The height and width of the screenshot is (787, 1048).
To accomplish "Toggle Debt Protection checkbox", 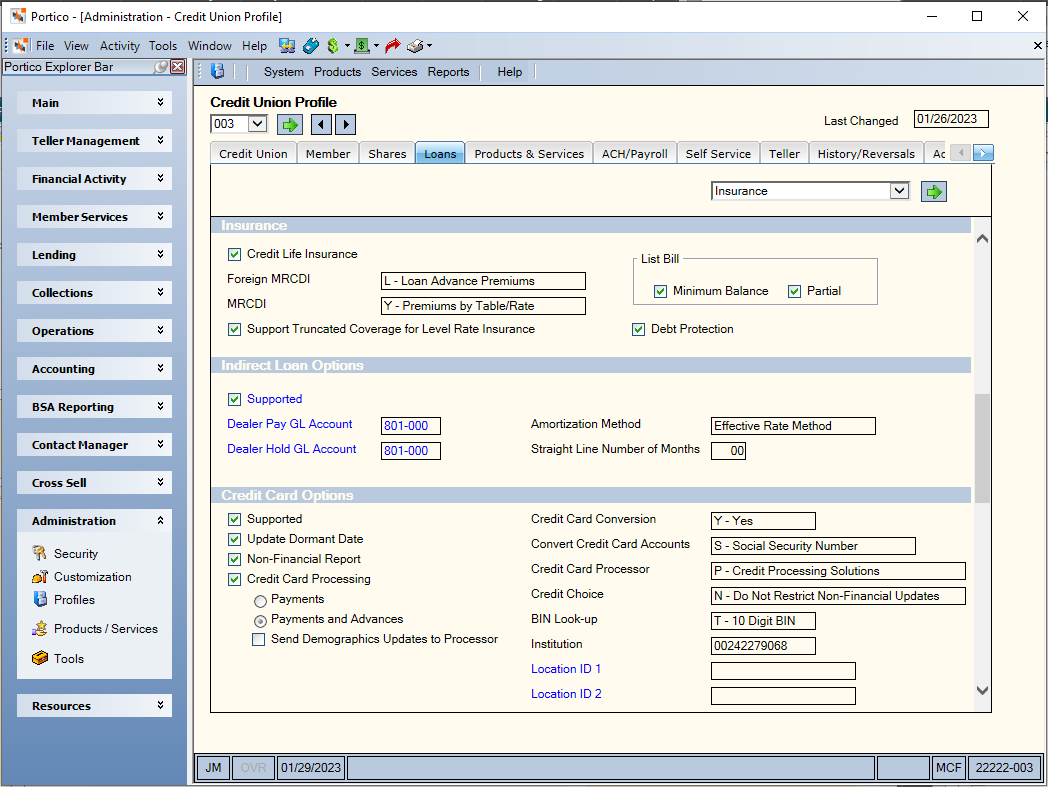I will (638, 329).
